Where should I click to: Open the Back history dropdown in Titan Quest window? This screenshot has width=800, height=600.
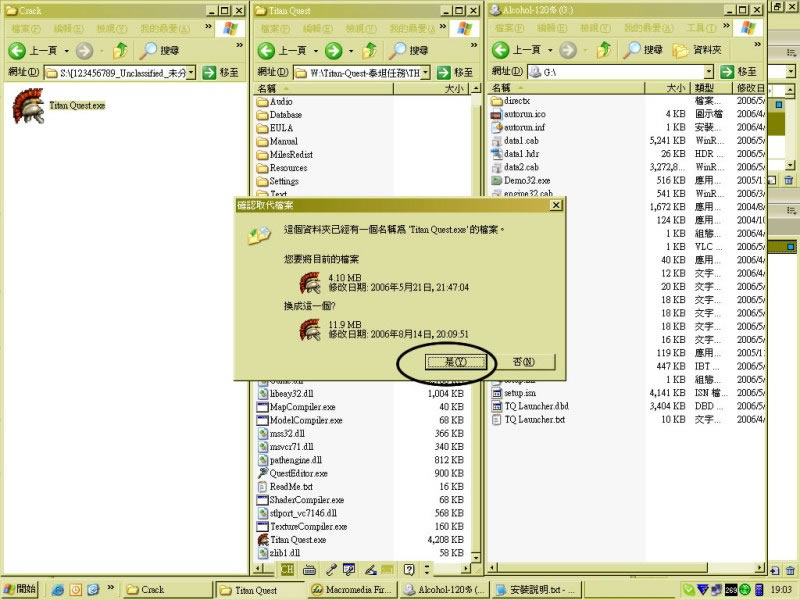click(x=315, y=51)
